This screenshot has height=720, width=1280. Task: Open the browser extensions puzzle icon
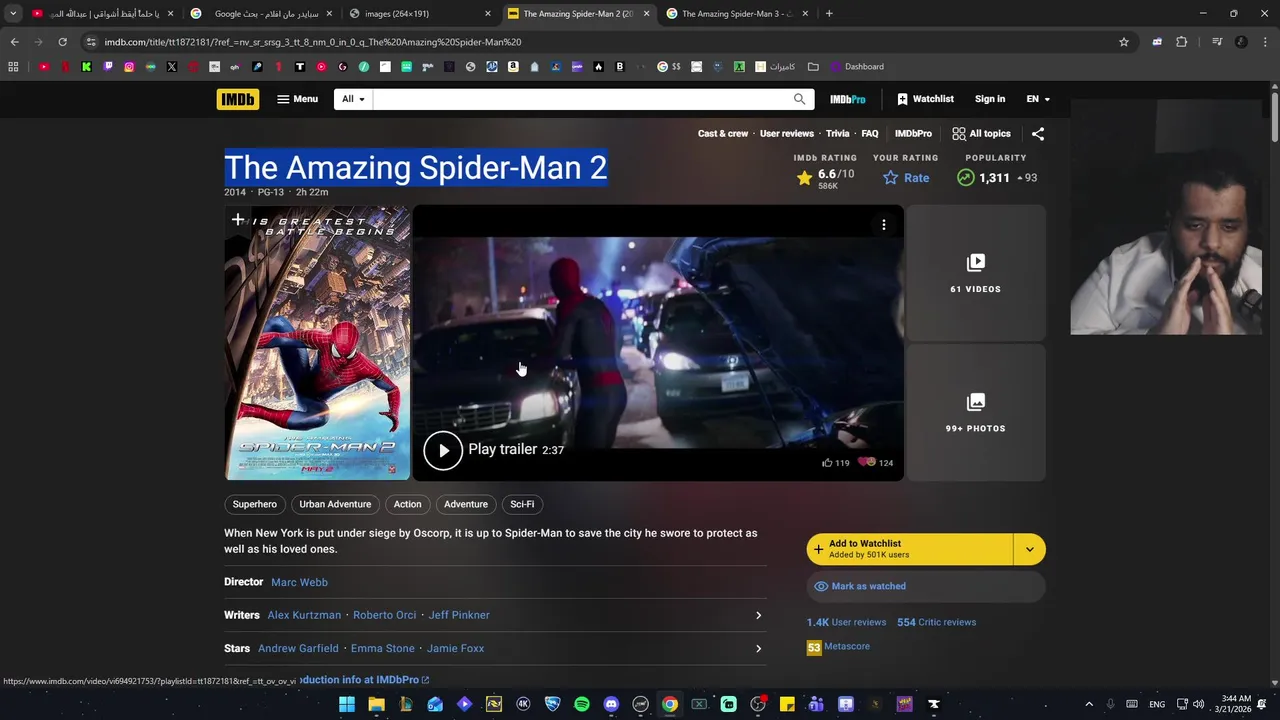(x=1182, y=42)
